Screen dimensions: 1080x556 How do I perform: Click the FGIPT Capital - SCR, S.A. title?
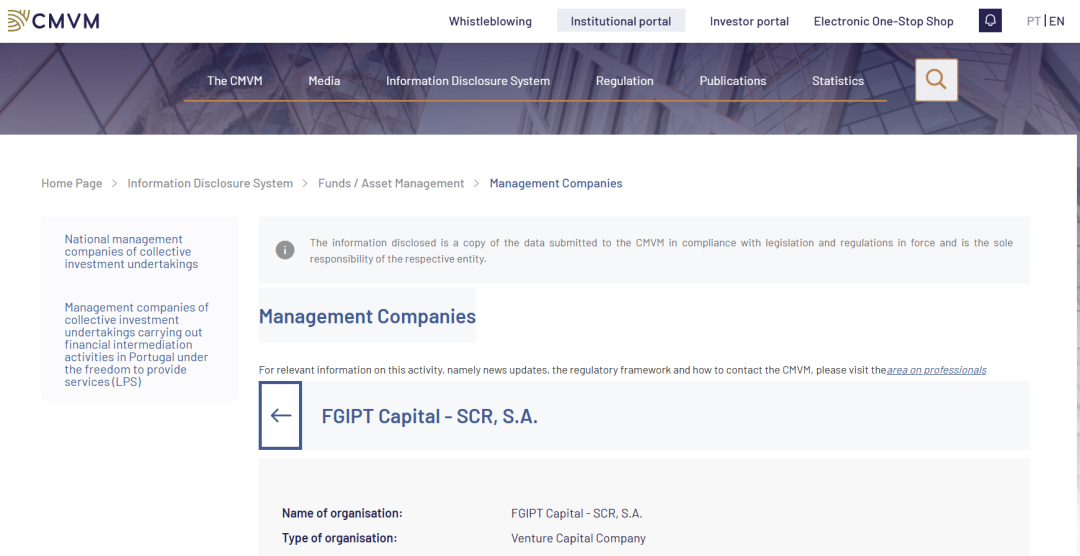pos(430,416)
